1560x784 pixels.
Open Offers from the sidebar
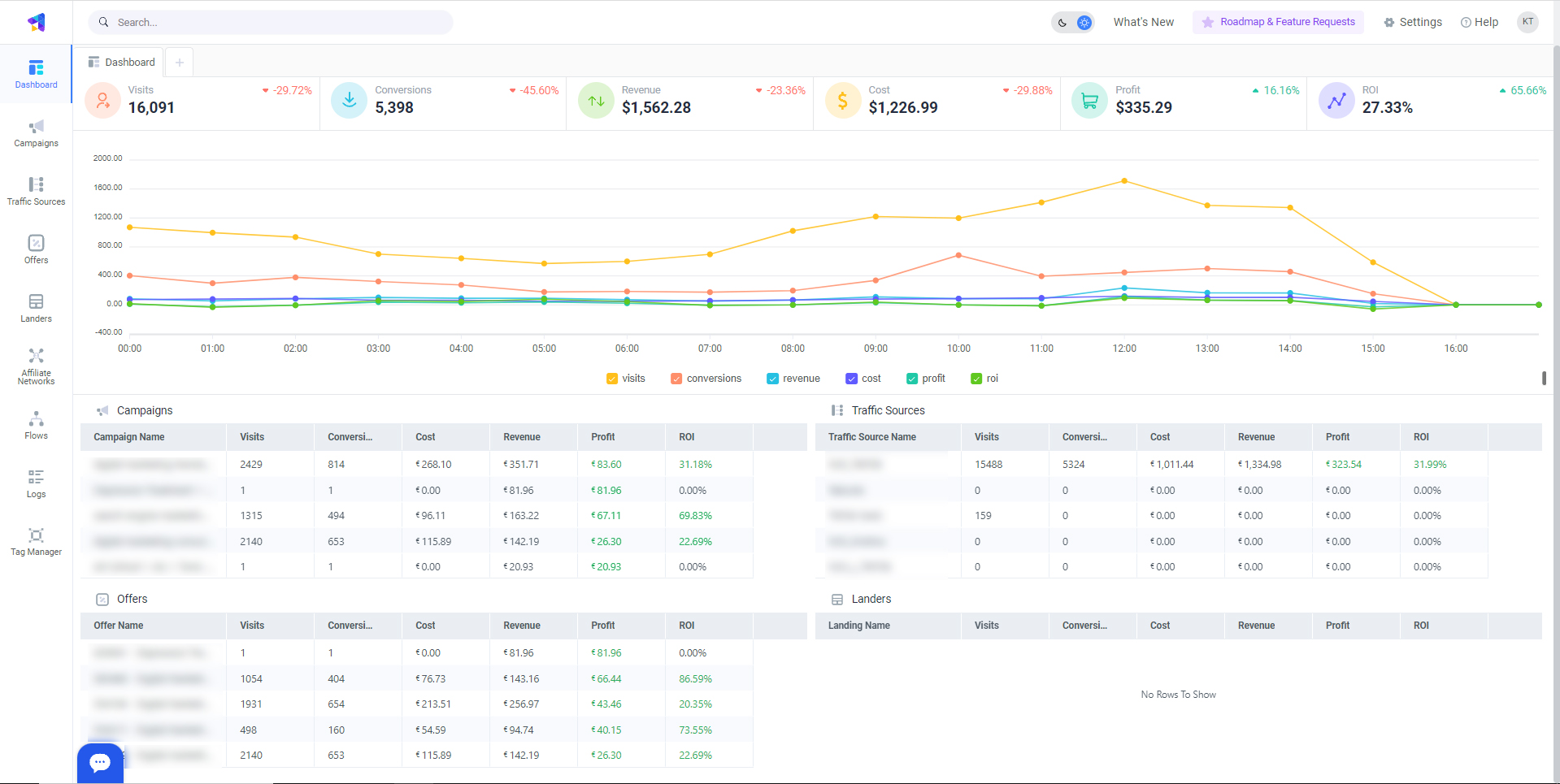pos(36,250)
